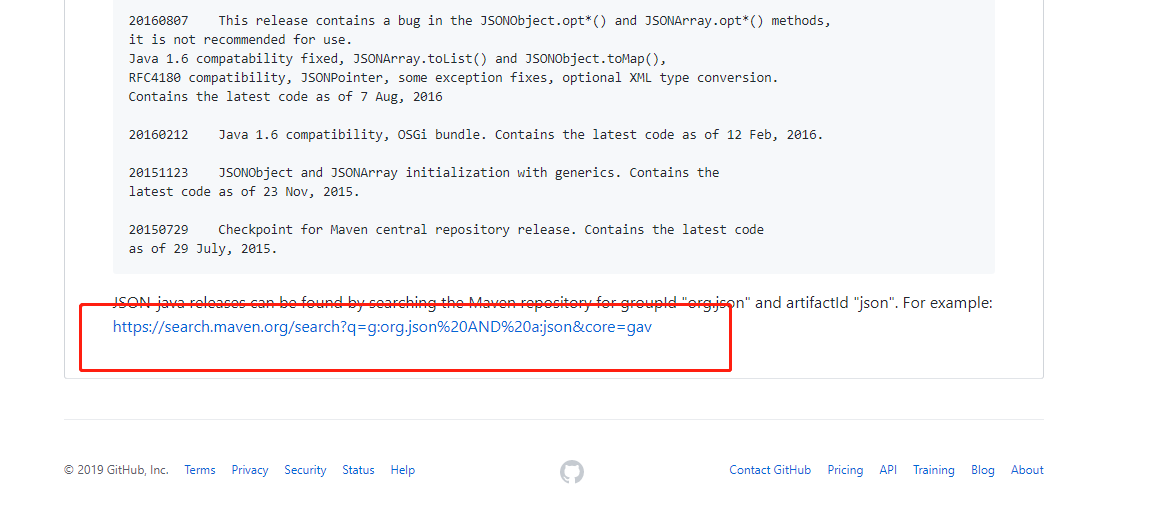Click release number 20150729 in the notes
1152x512 pixels.
158,229
